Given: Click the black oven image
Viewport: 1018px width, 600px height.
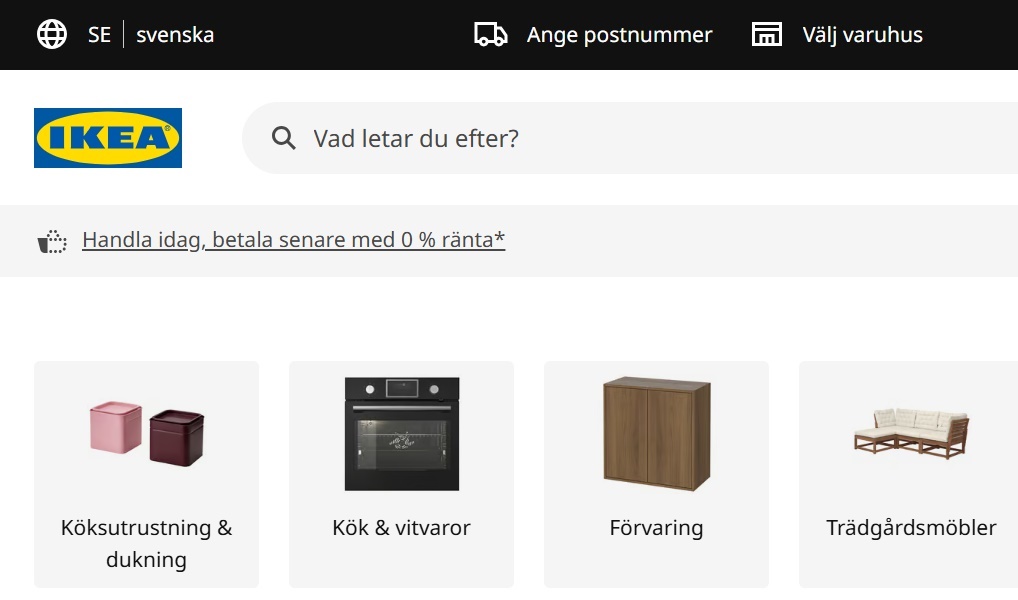Looking at the screenshot, I should pos(401,433).
